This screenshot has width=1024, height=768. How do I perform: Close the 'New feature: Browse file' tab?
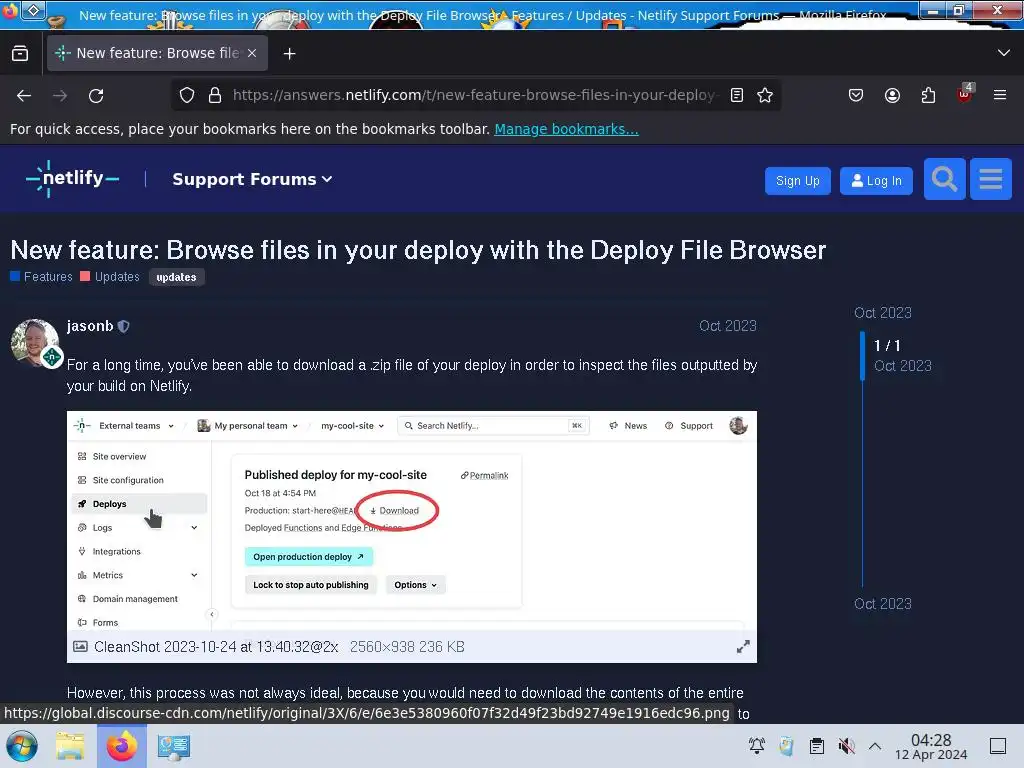coord(252,54)
